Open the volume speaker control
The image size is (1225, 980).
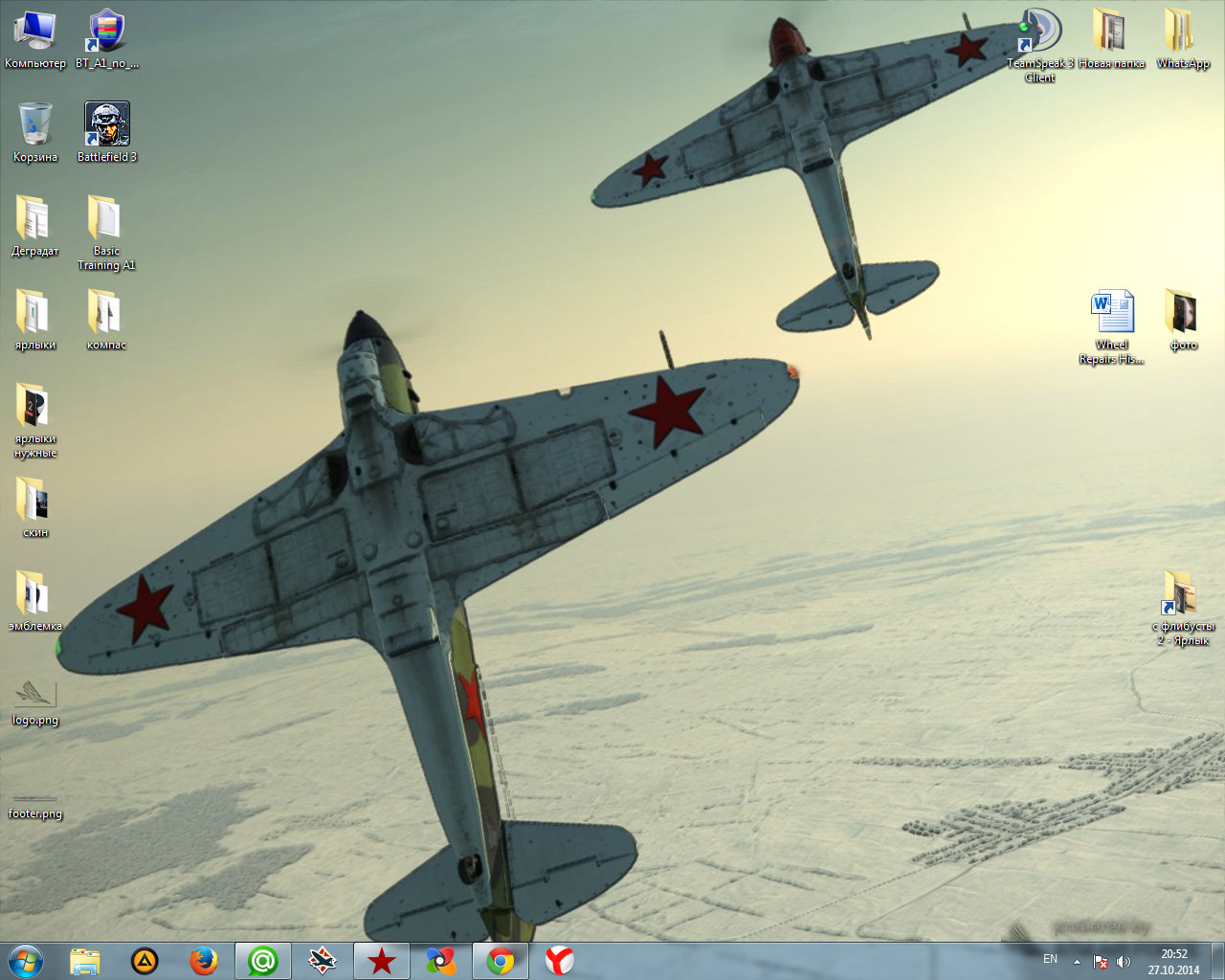coord(1123,962)
